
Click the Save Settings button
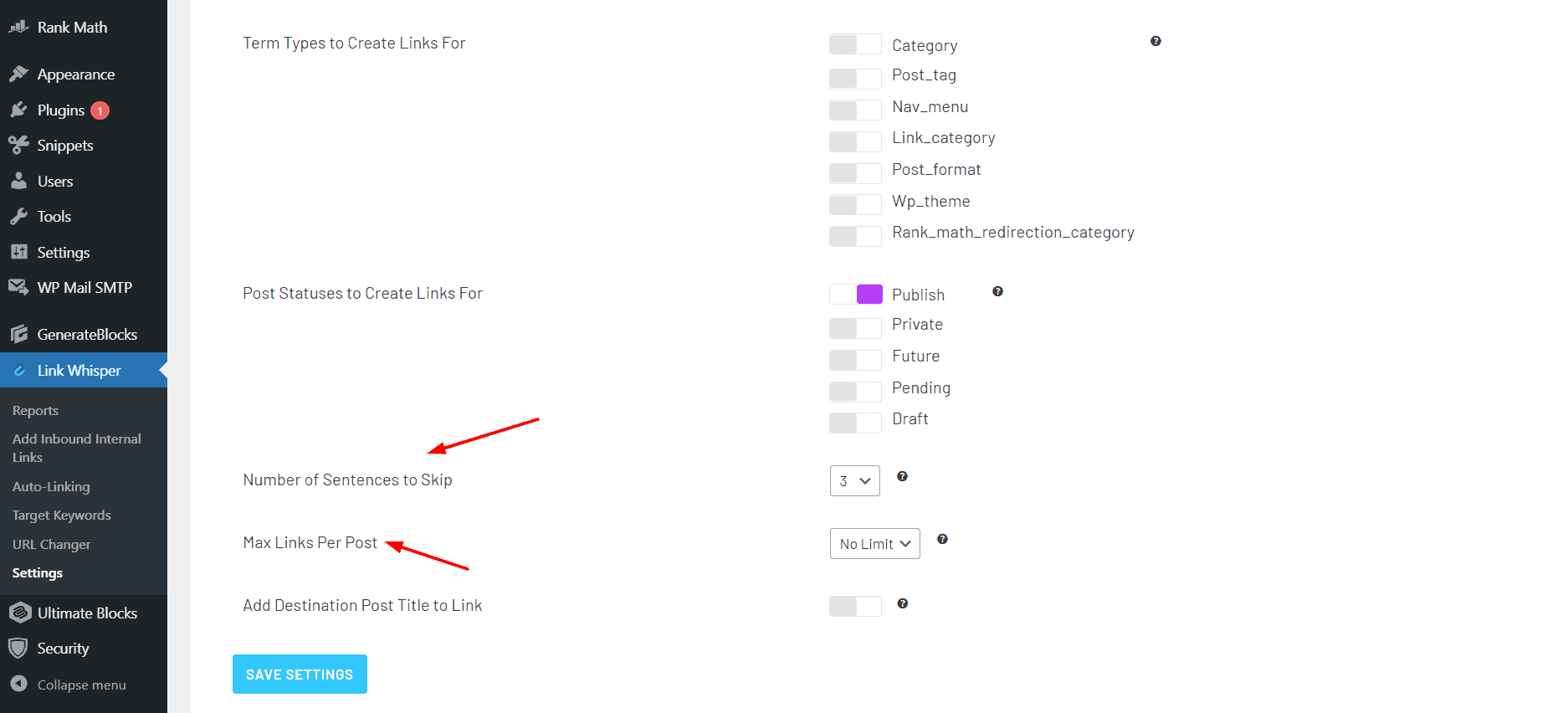(x=300, y=675)
